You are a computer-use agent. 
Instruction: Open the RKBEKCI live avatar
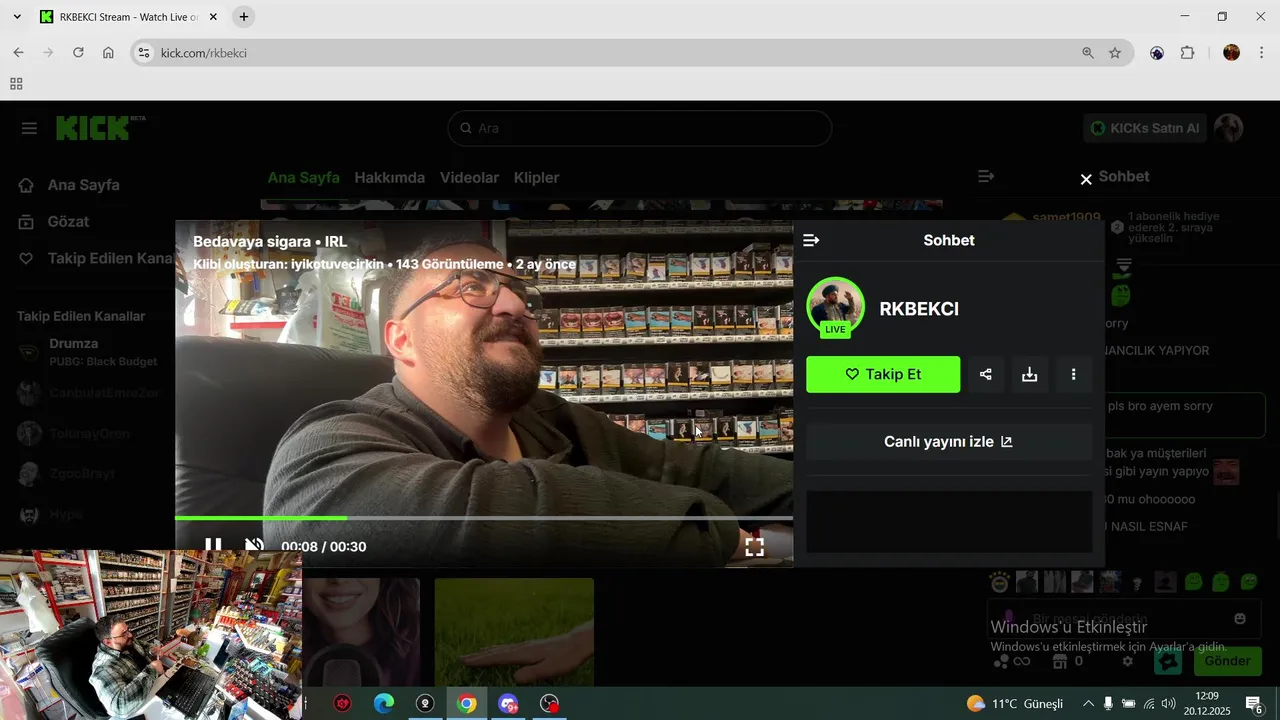point(835,307)
